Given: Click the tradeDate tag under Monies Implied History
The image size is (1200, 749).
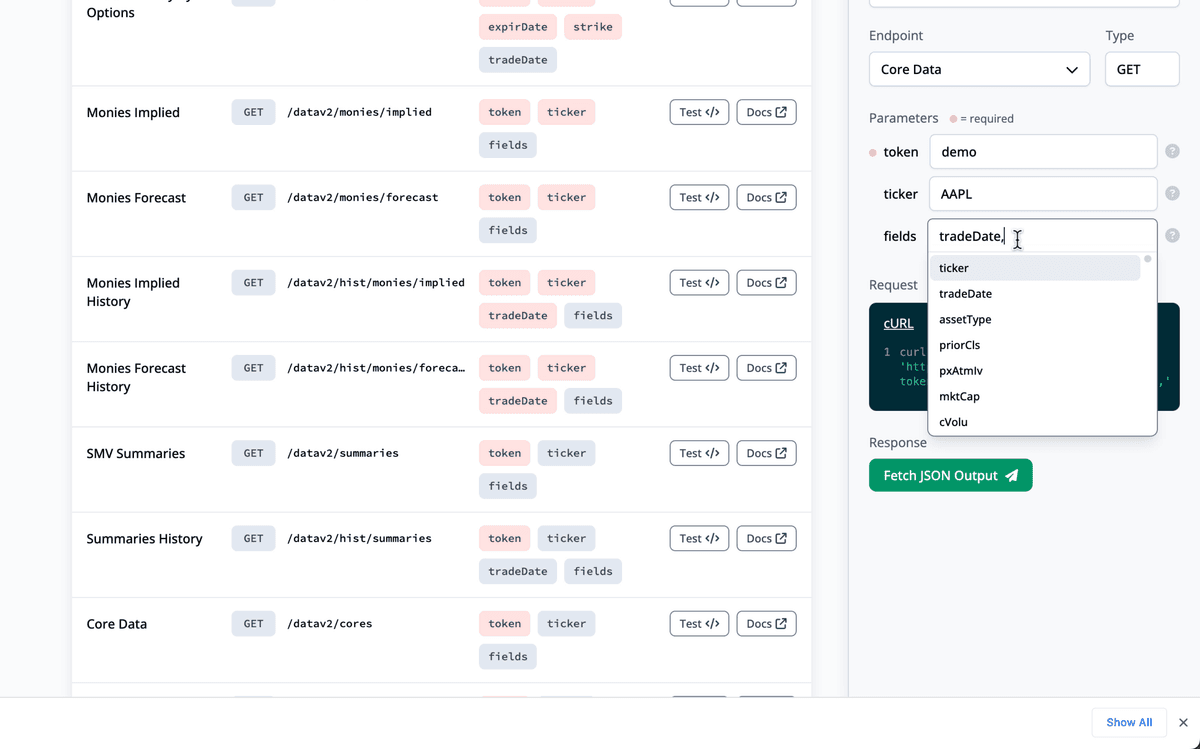Looking at the screenshot, I should coord(517,315).
